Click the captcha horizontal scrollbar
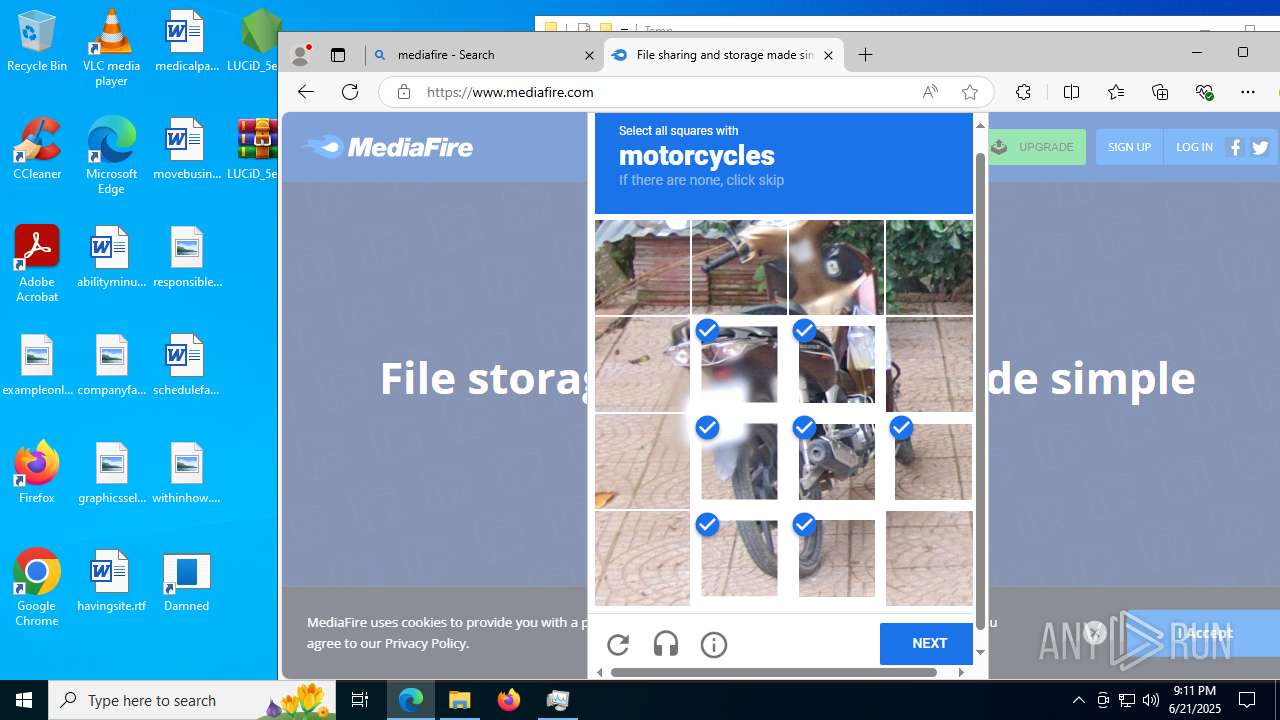This screenshot has height=720, width=1280. click(773, 672)
